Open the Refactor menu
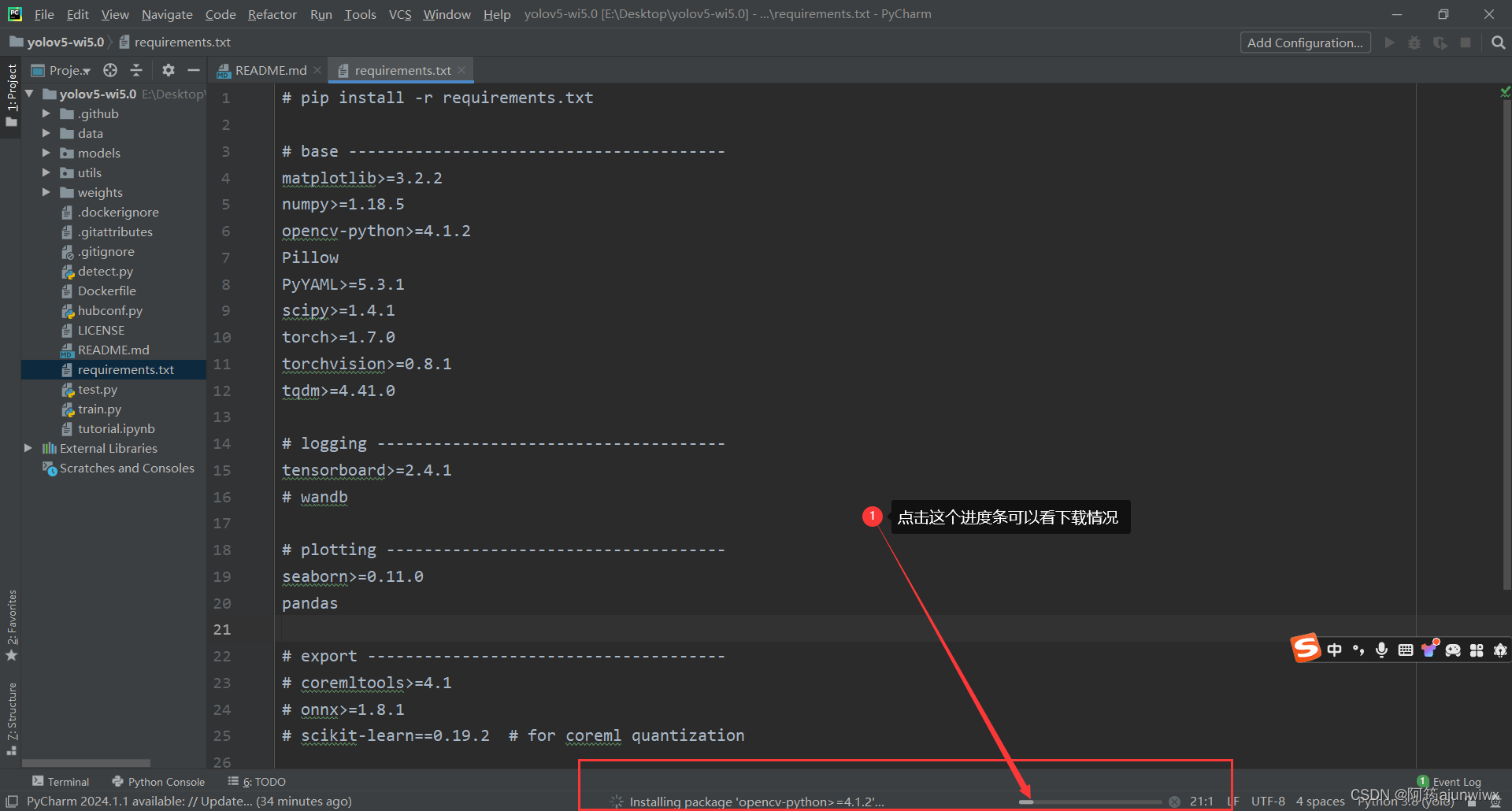This screenshot has width=1512, height=811. (272, 14)
